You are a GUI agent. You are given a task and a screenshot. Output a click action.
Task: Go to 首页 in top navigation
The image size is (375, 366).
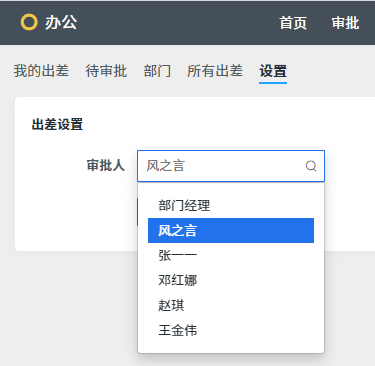[x=293, y=23]
